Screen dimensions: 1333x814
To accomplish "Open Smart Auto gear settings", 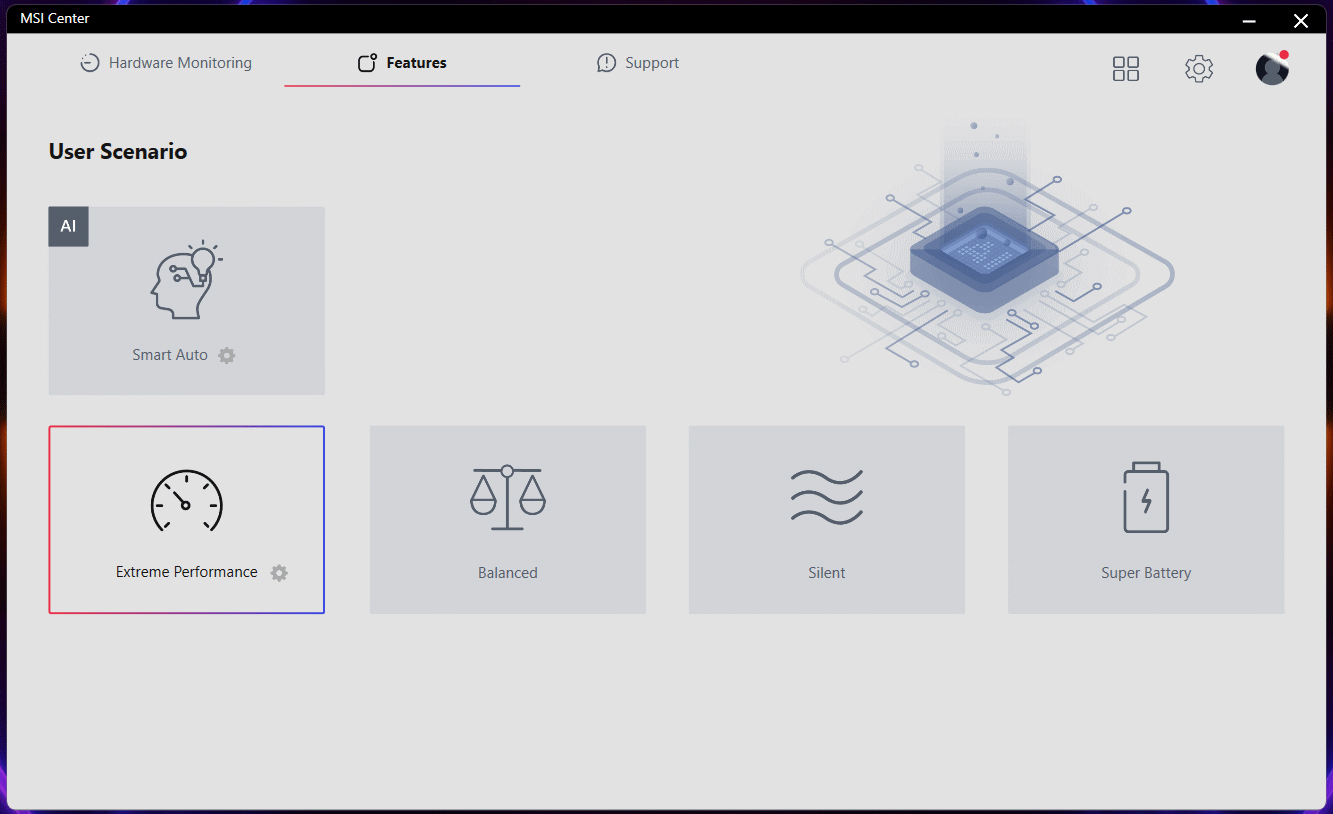I will [227, 355].
